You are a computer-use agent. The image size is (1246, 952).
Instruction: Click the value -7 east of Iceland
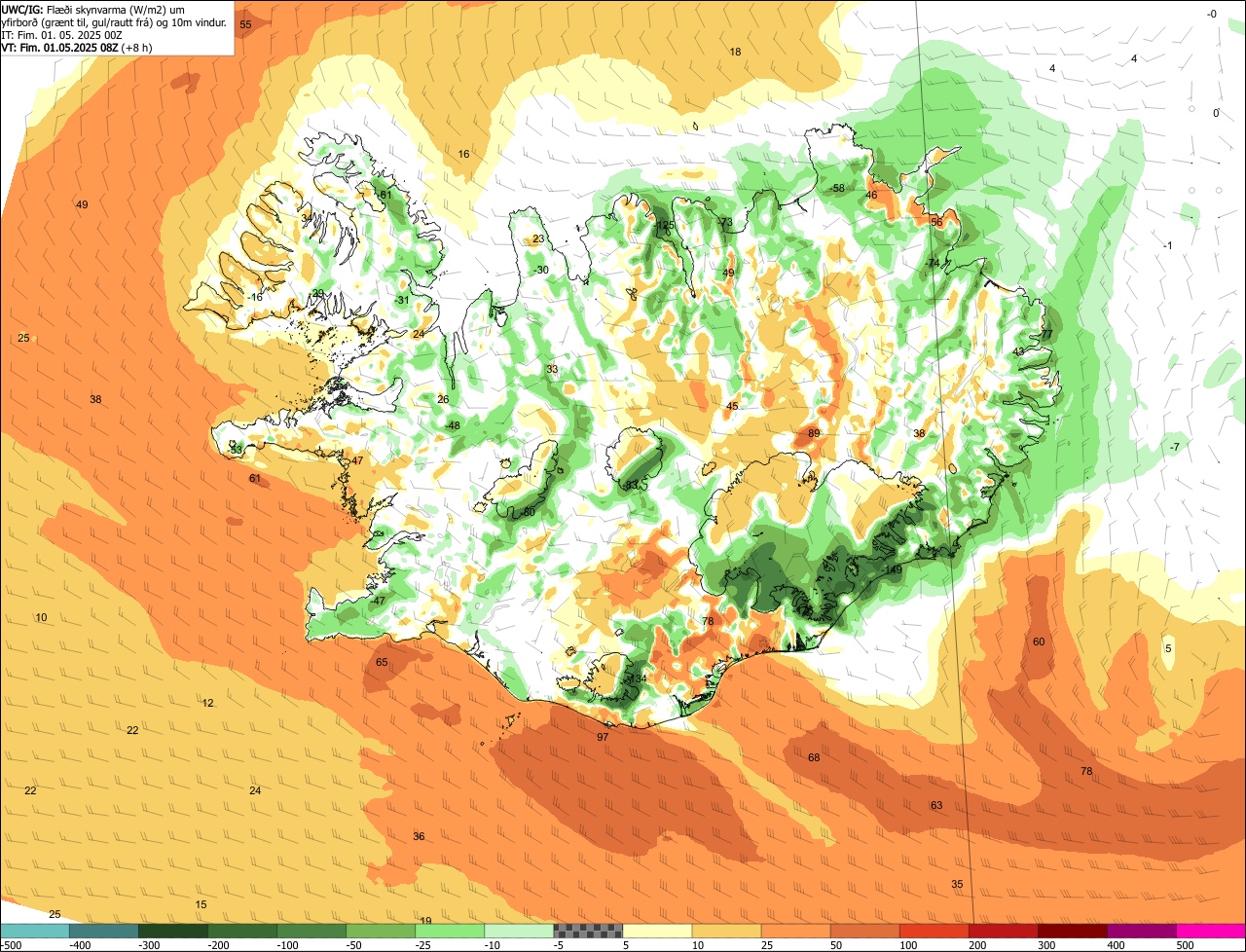1175,447
